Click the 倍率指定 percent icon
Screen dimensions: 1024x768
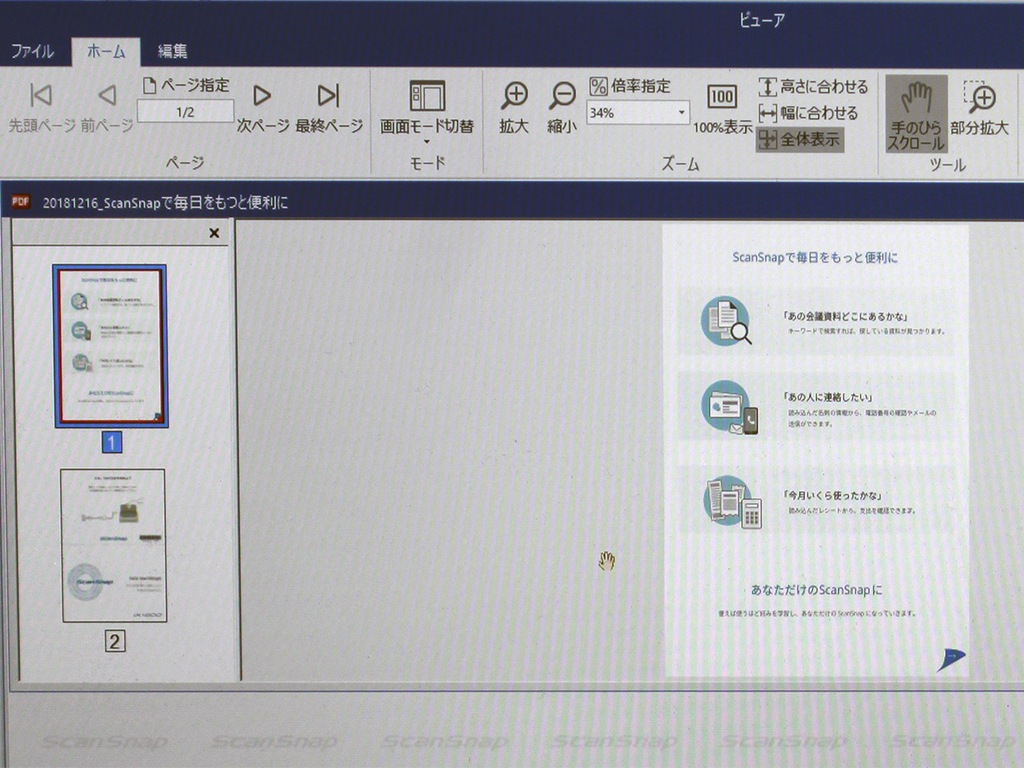598,86
